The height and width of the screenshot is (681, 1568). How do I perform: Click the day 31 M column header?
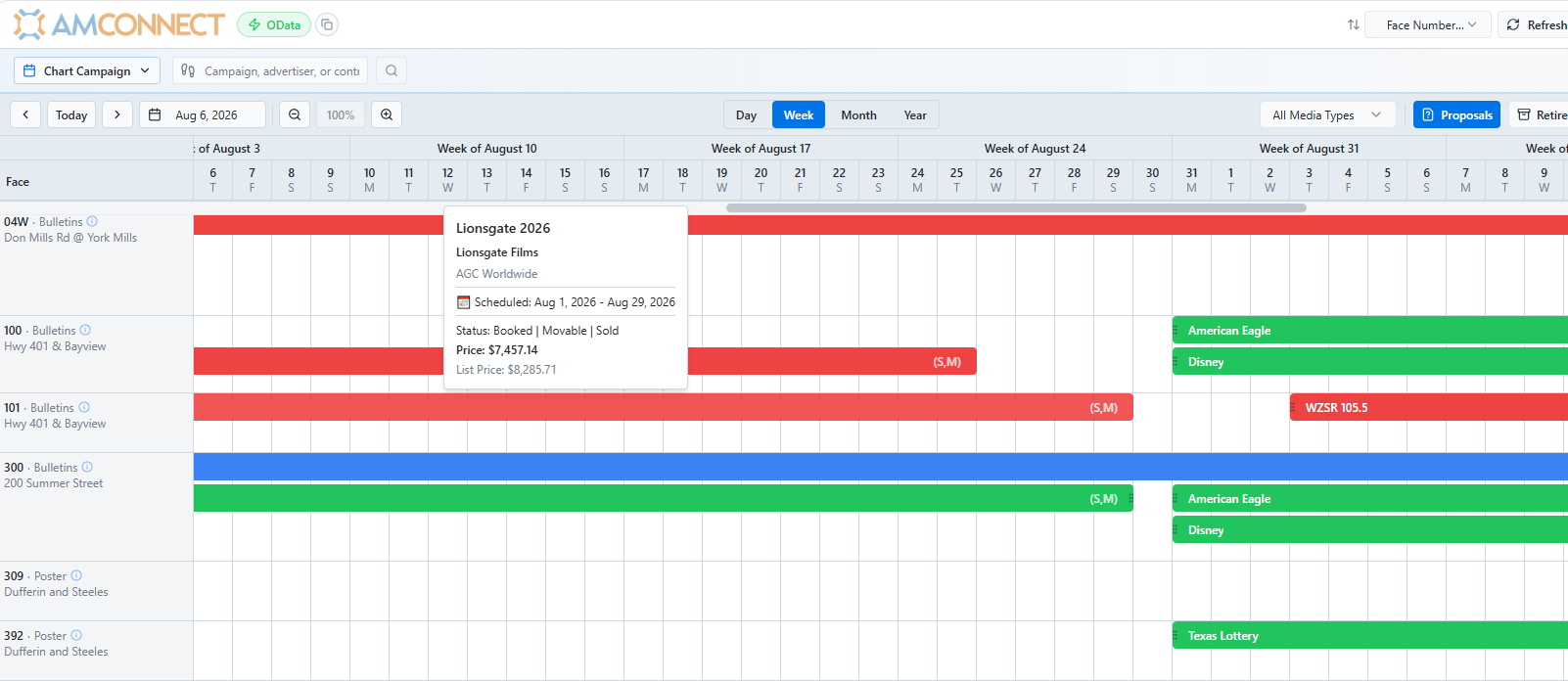[x=1191, y=180]
